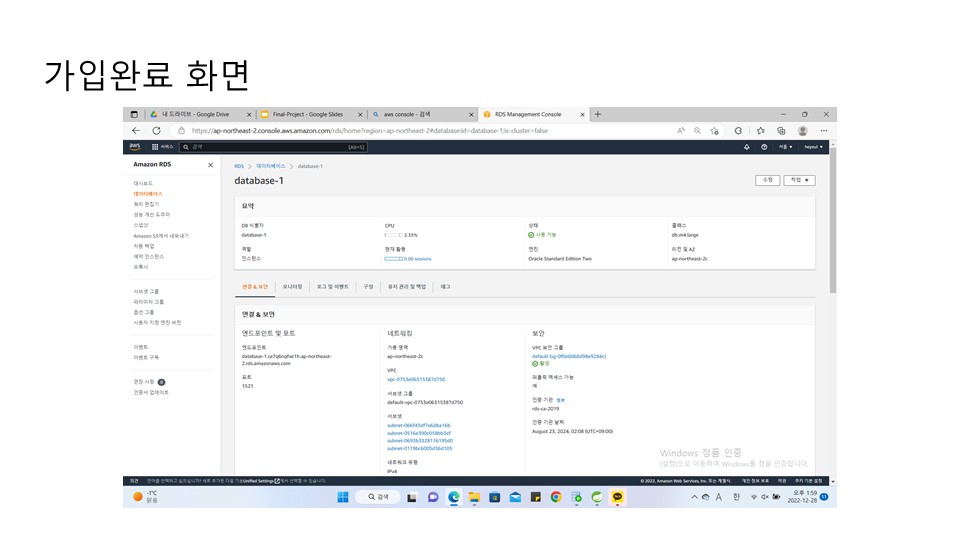The height and width of the screenshot is (540, 960).
Task: Show hidden system tray icons
Action: point(694,497)
